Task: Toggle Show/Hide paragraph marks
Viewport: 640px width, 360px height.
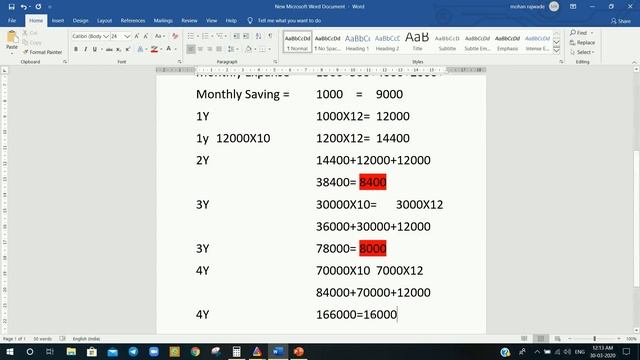Action: [270, 36]
